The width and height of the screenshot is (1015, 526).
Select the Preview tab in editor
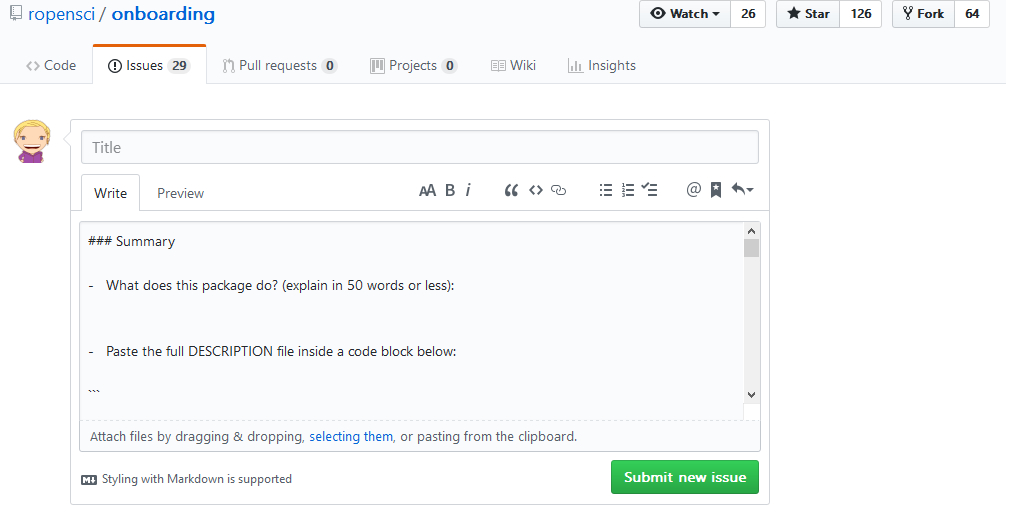[x=181, y=193]
